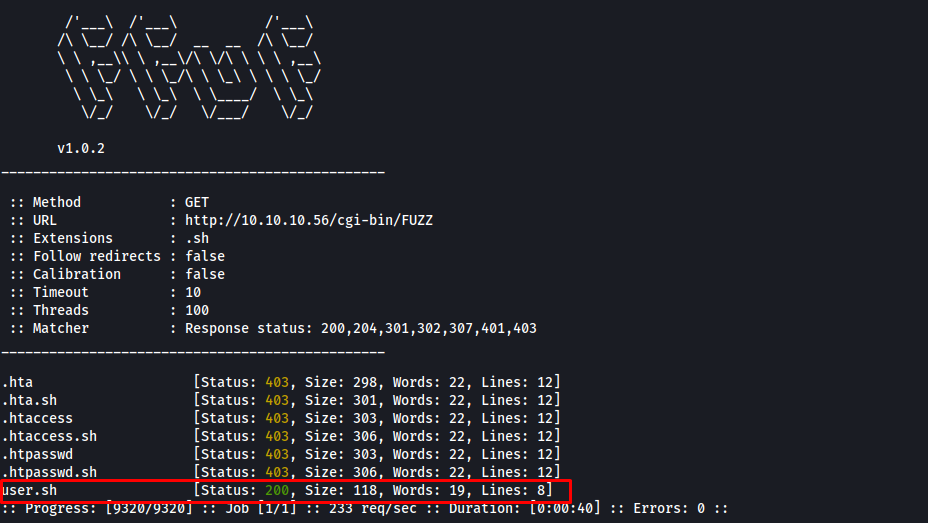
Task: Click the URL http://10.10.10.56/cgi-bin/FUZZ
Action: point(309,220)
